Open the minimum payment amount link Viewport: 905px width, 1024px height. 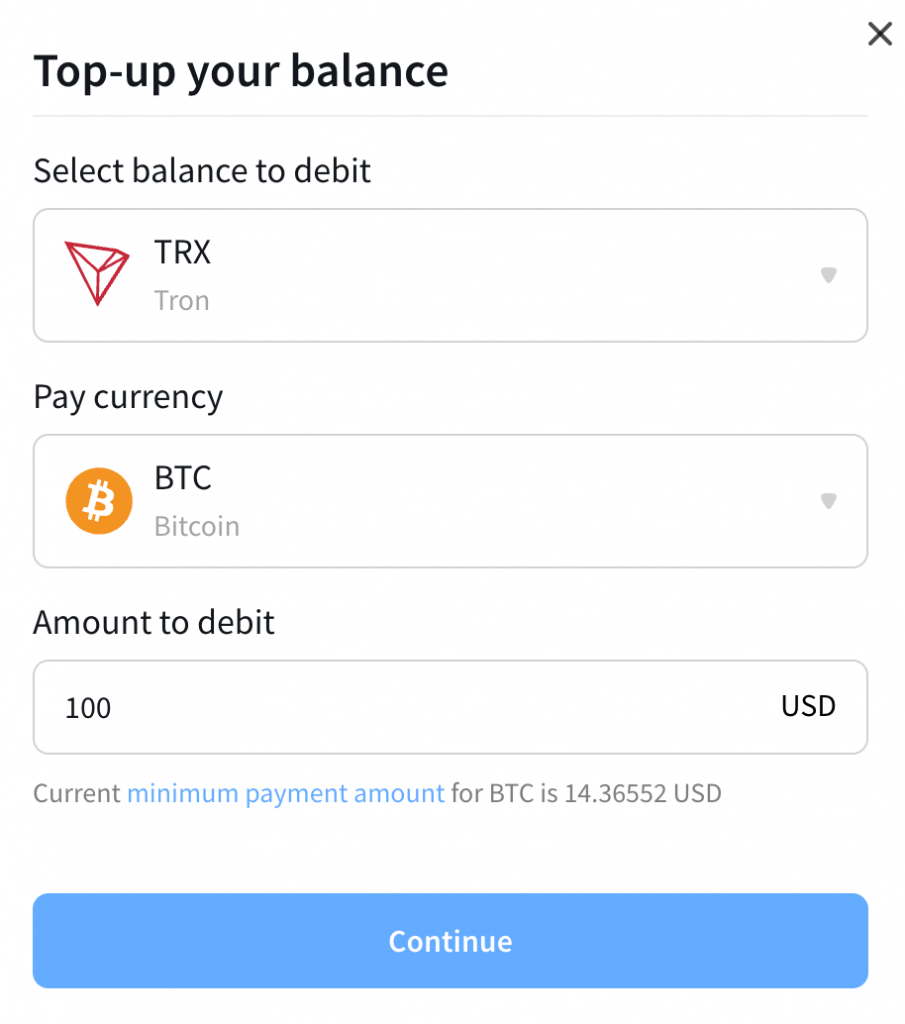[x=285, y=794]
